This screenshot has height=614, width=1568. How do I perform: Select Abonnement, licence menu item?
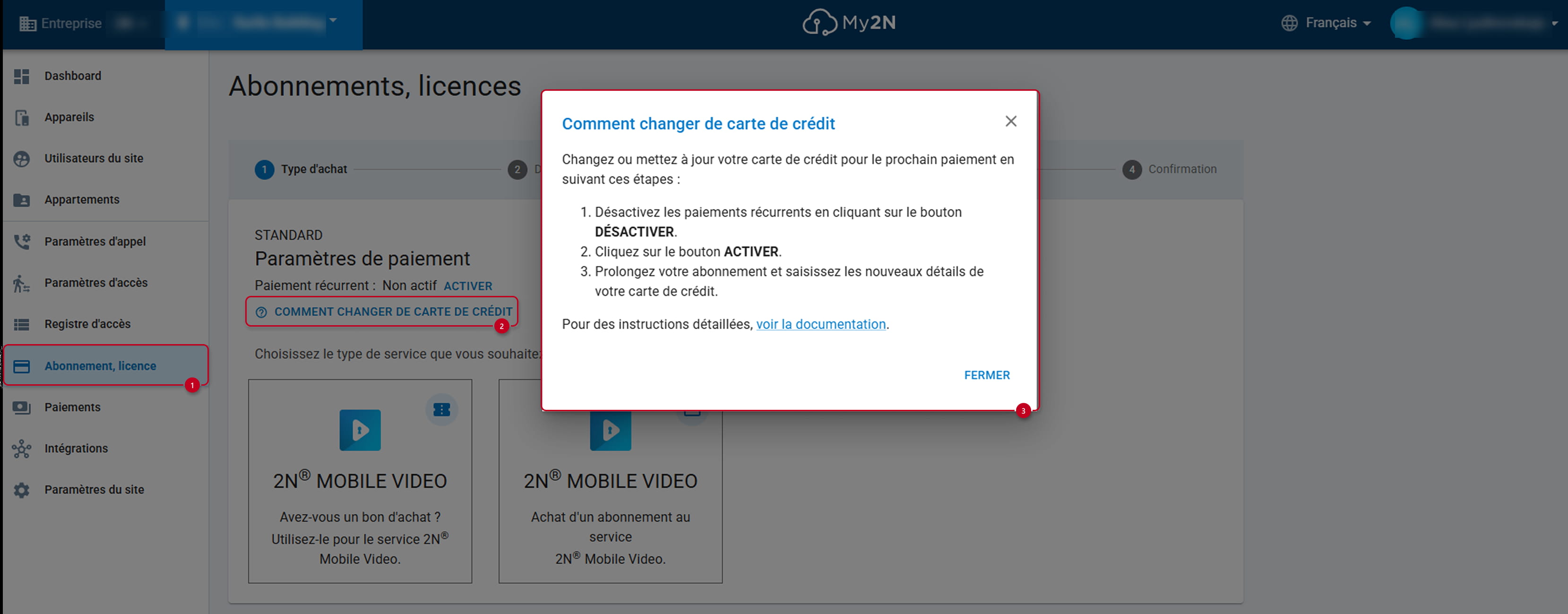106,366
